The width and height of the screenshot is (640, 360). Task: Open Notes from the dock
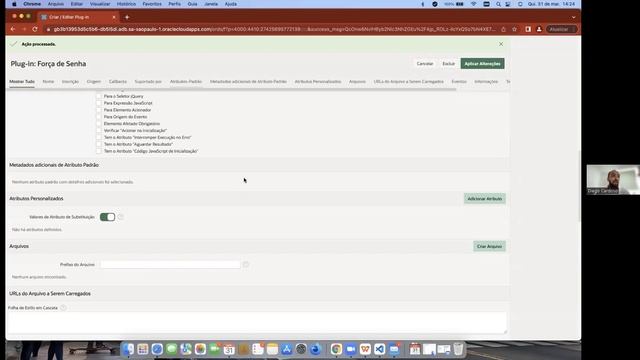coord(272,349)
